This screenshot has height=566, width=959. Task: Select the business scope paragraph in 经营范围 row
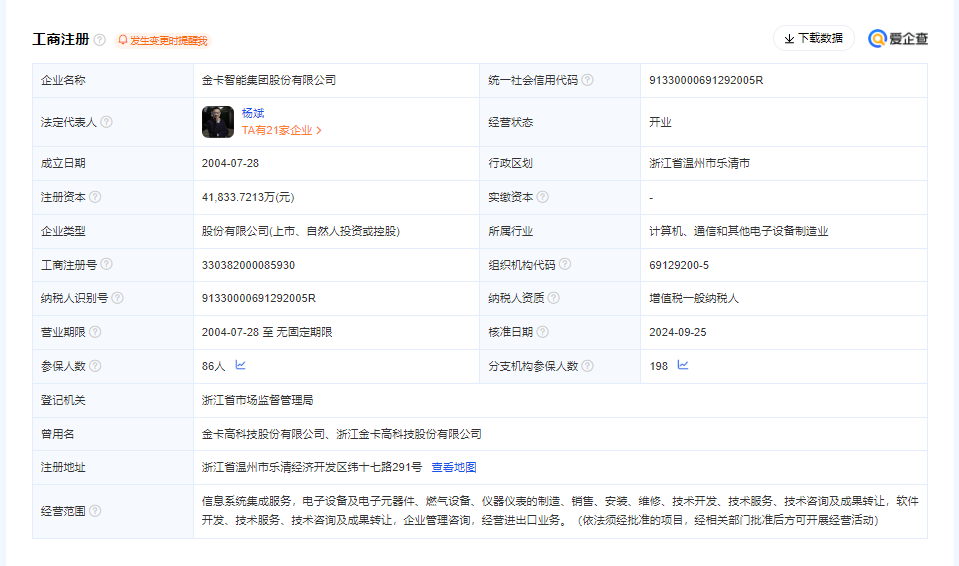[x=560, y=510]
